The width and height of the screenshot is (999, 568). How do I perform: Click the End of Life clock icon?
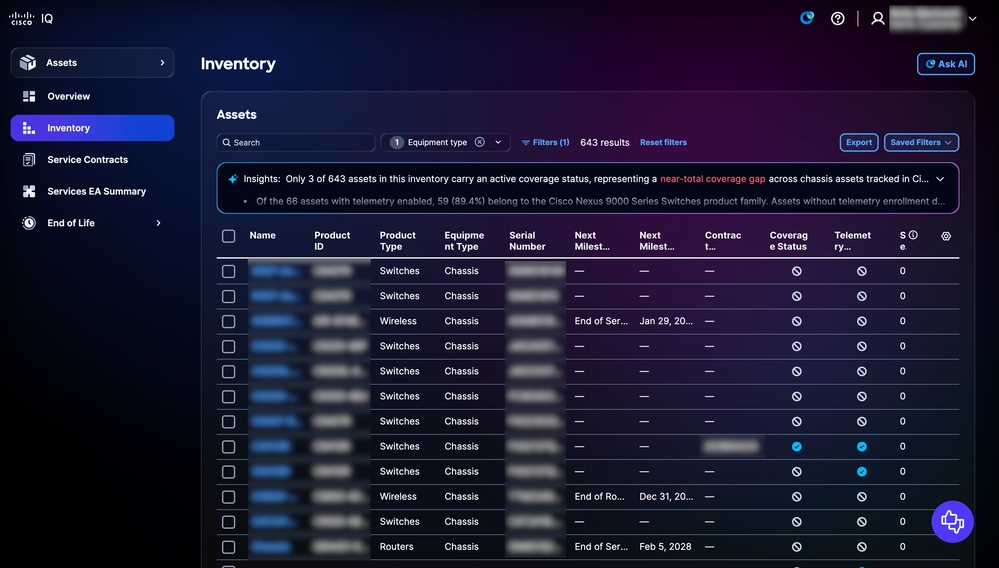pyautogui.click(x=29, y=223)
